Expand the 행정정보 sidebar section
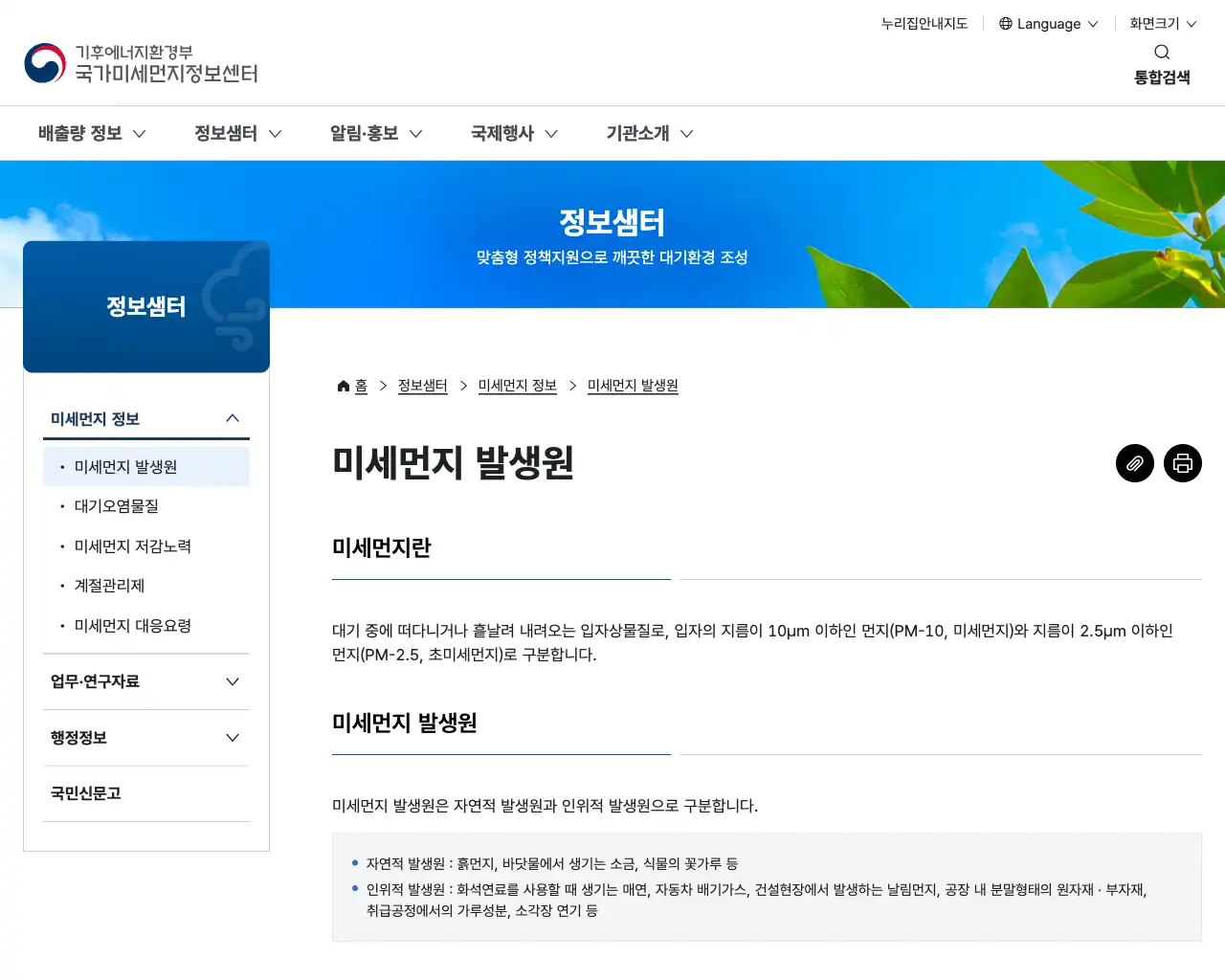Viewport: 1225px width, 980px height. point(146,738)
